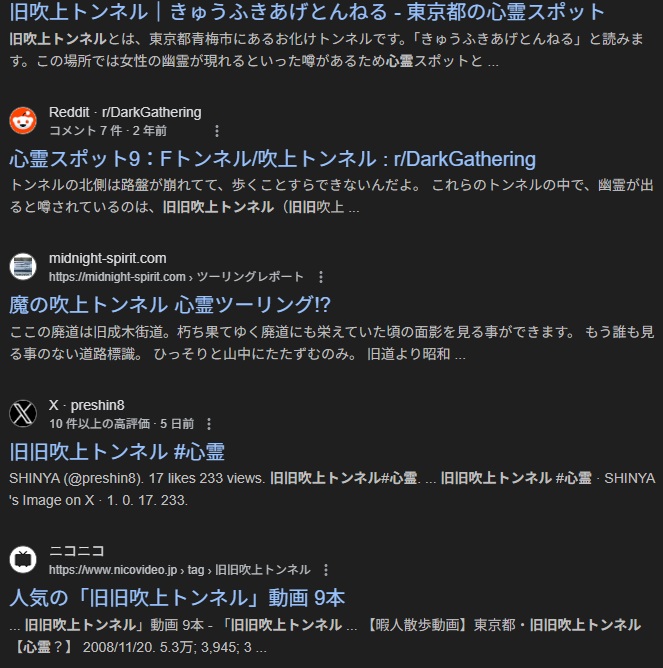
Task: Click the X · preshin8 source label
Action: tap(87, 405)
